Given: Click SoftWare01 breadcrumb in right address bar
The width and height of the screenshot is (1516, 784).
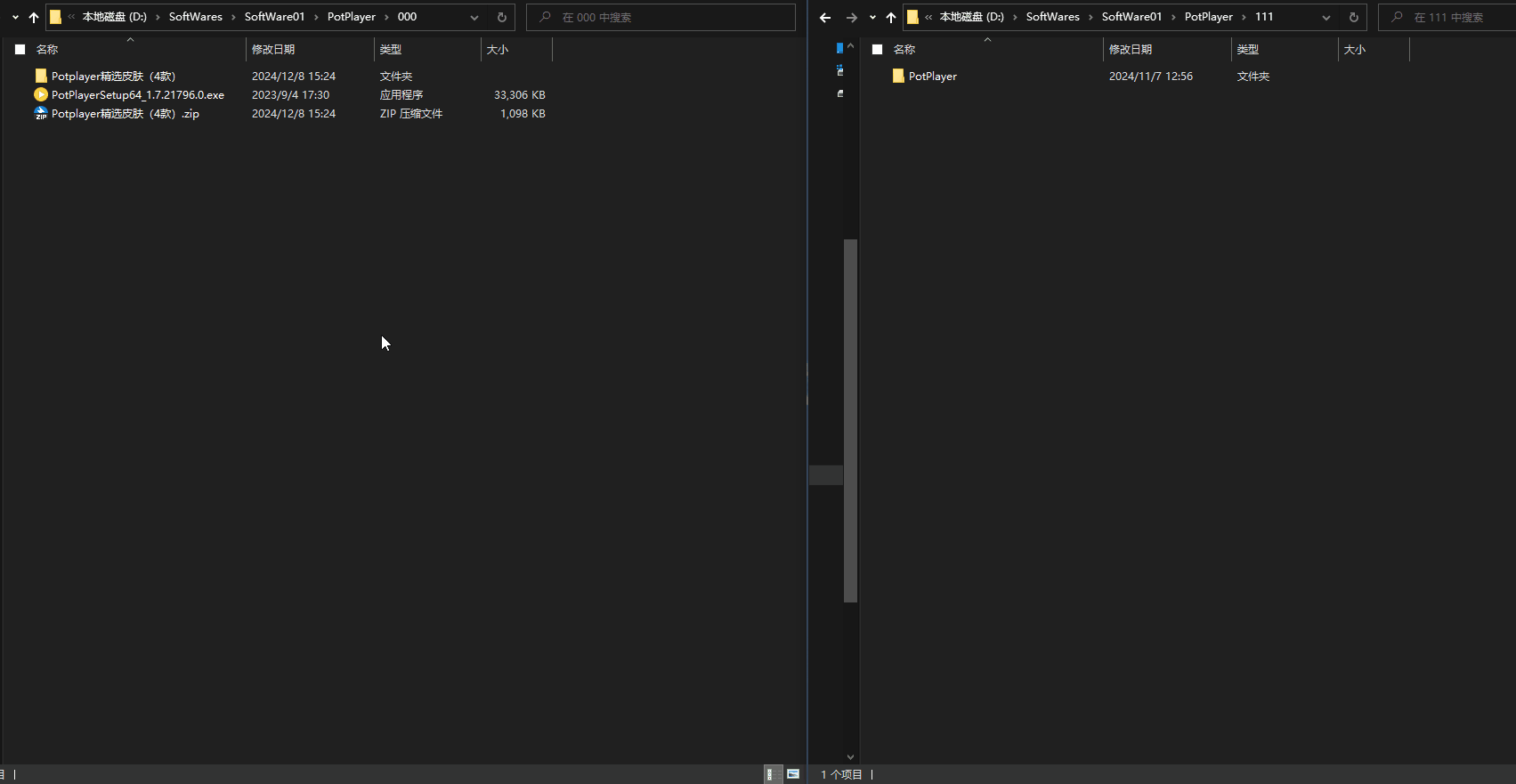Looking at the screenshot, I should pos(1131,17).
